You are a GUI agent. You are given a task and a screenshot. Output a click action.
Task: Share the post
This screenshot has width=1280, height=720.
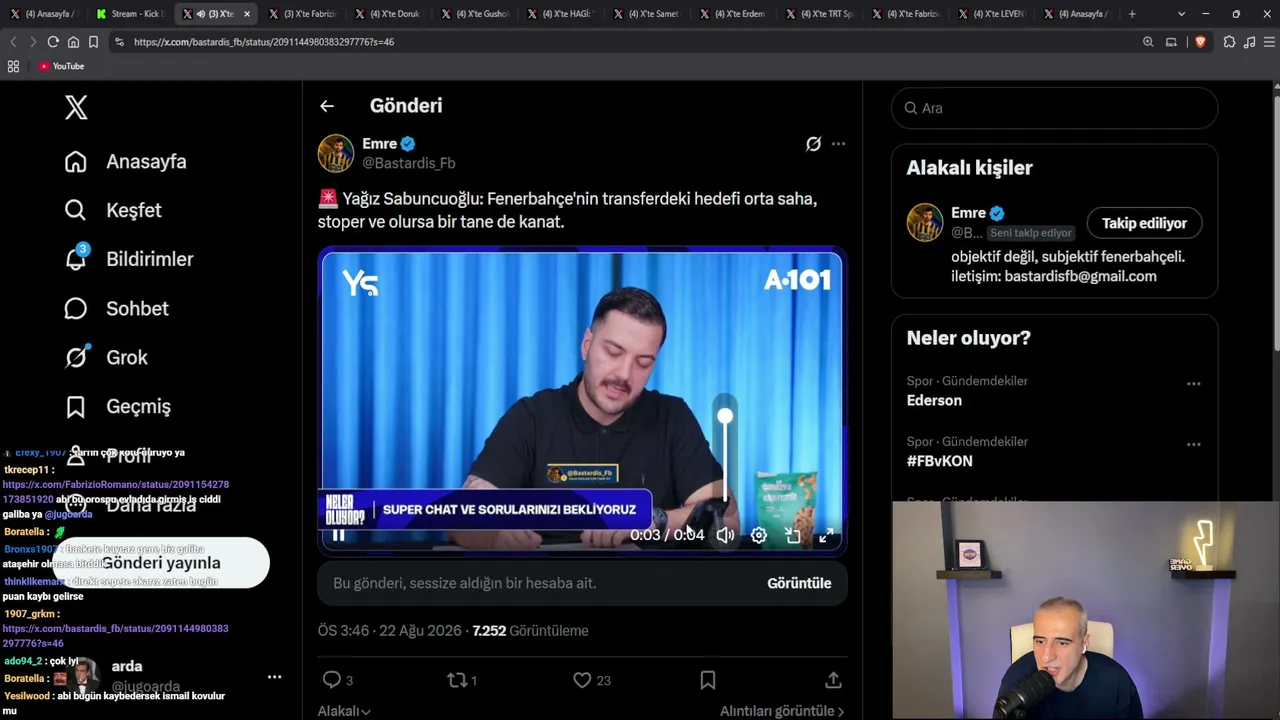[x=833, y=680]
